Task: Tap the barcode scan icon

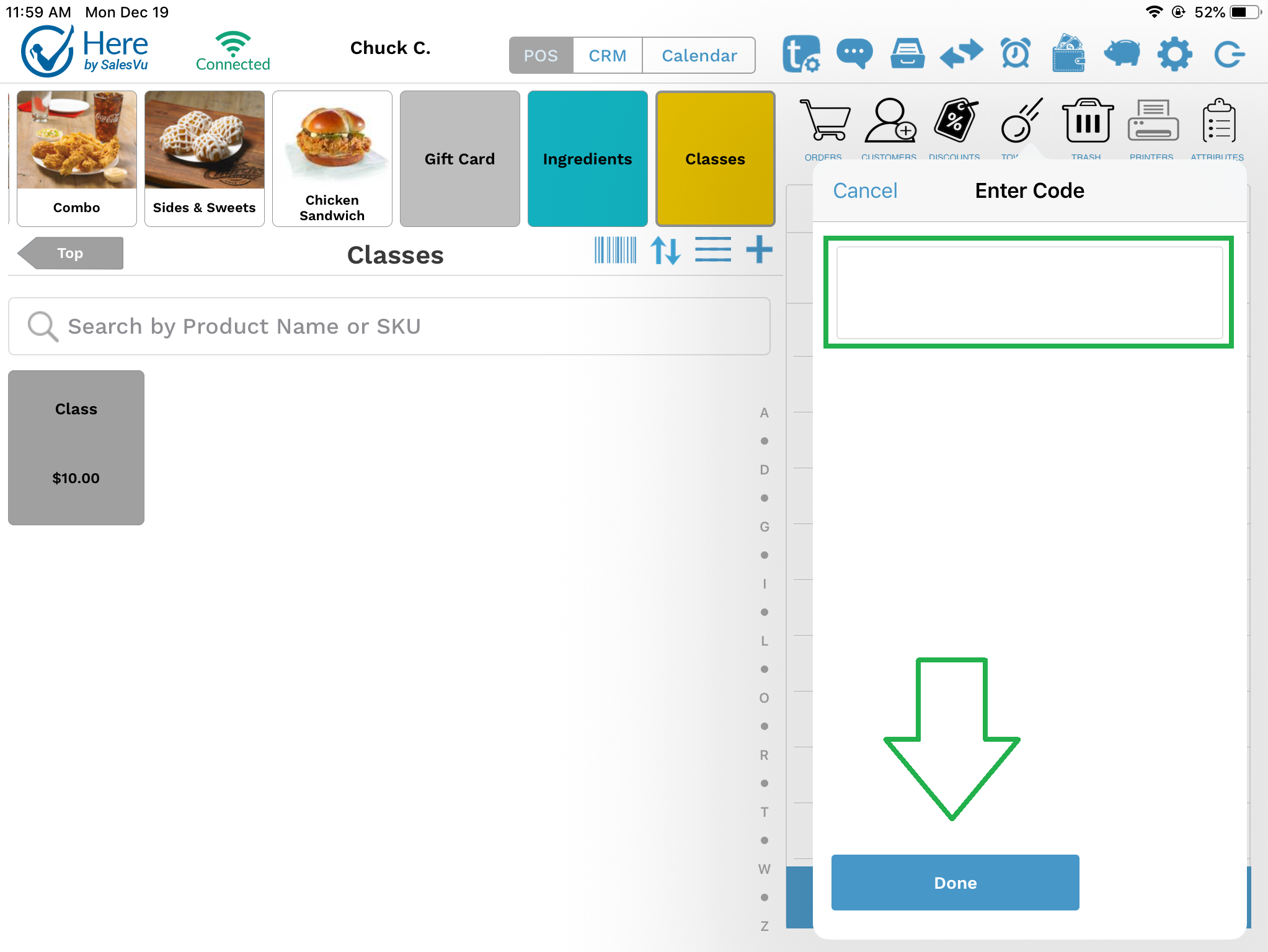Action: coord(615,251)
